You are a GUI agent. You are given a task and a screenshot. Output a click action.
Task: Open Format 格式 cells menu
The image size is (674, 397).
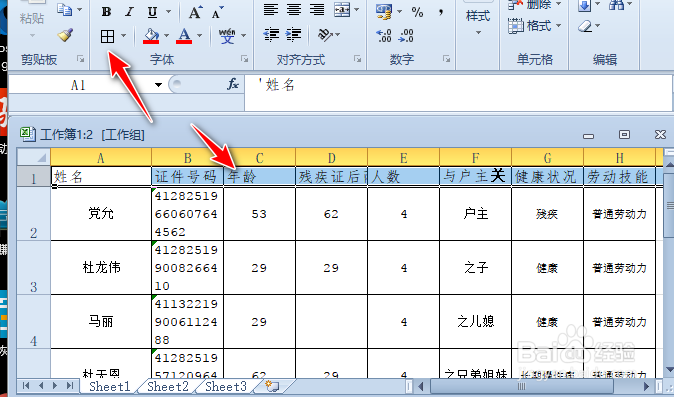535,26
